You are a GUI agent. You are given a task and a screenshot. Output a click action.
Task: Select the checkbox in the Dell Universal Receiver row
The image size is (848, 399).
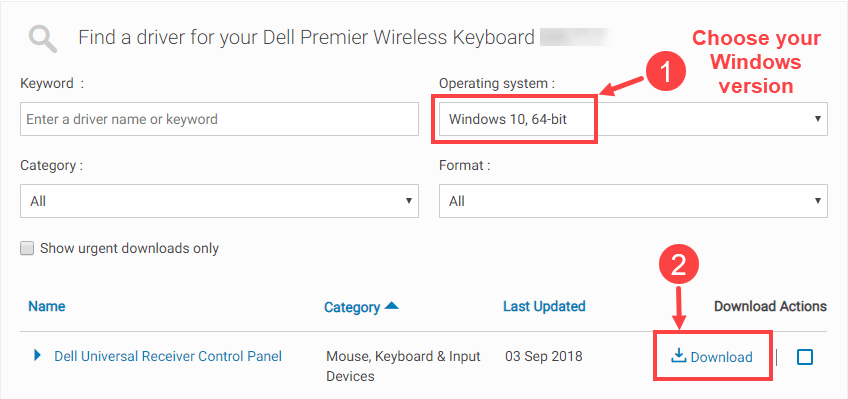(x=805, y=357)
